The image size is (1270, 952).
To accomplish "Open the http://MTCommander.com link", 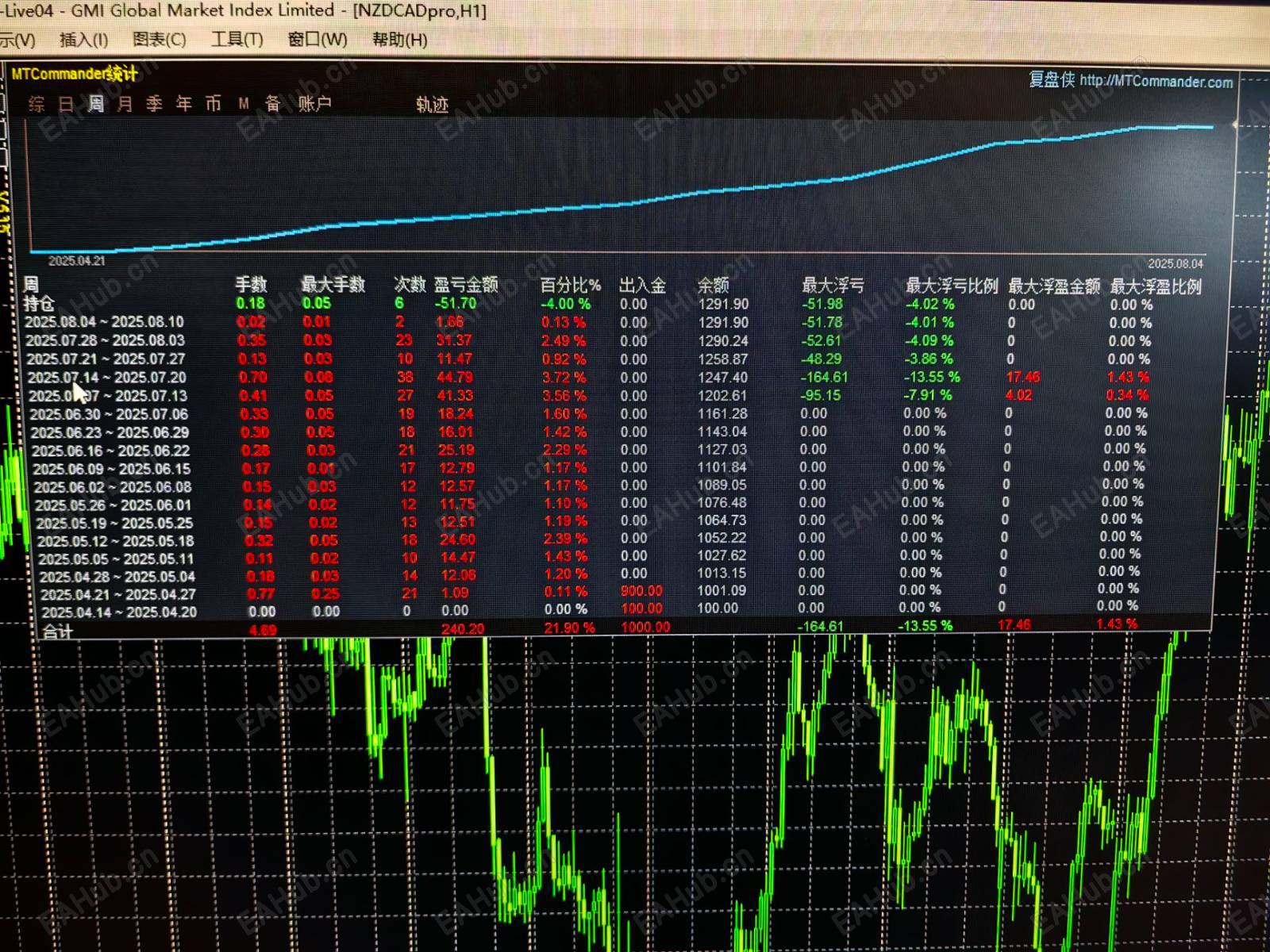I will pos(1156,81).
